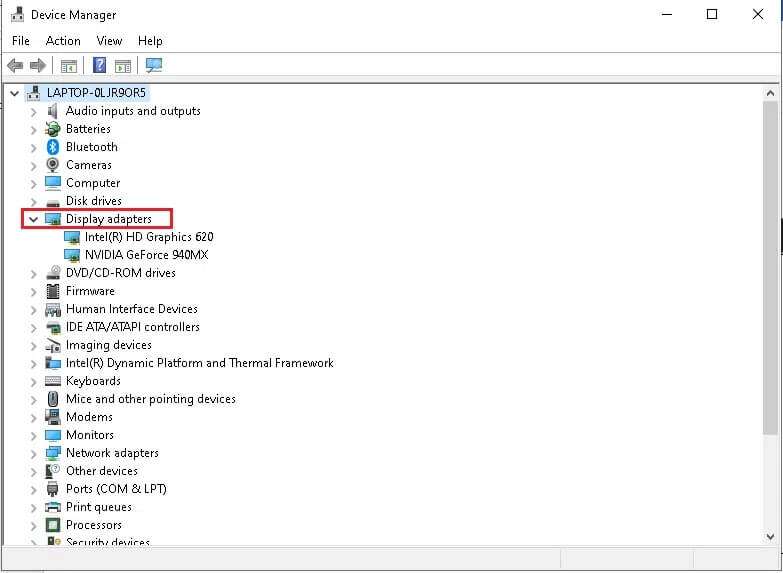Open the File menu
The height and width of the screenshot is (573, 783).
[x=21, y=41]
